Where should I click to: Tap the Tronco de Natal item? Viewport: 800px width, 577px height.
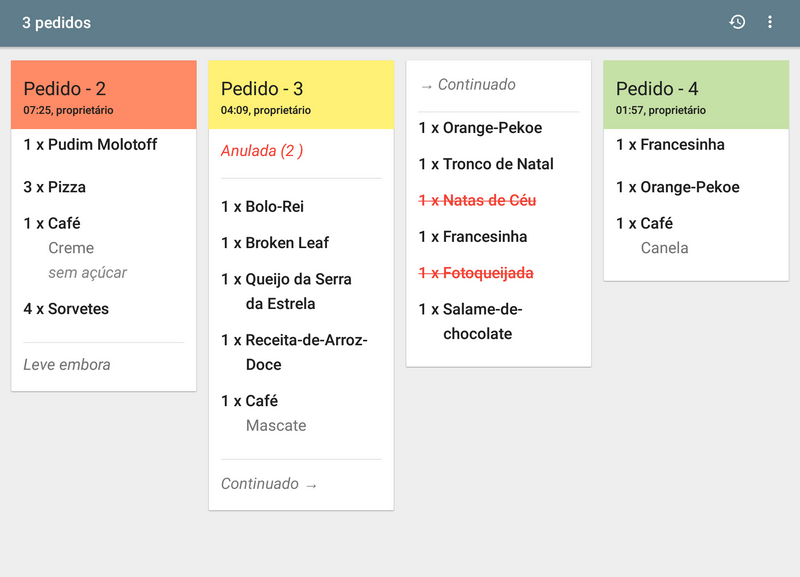pos(486,164)
